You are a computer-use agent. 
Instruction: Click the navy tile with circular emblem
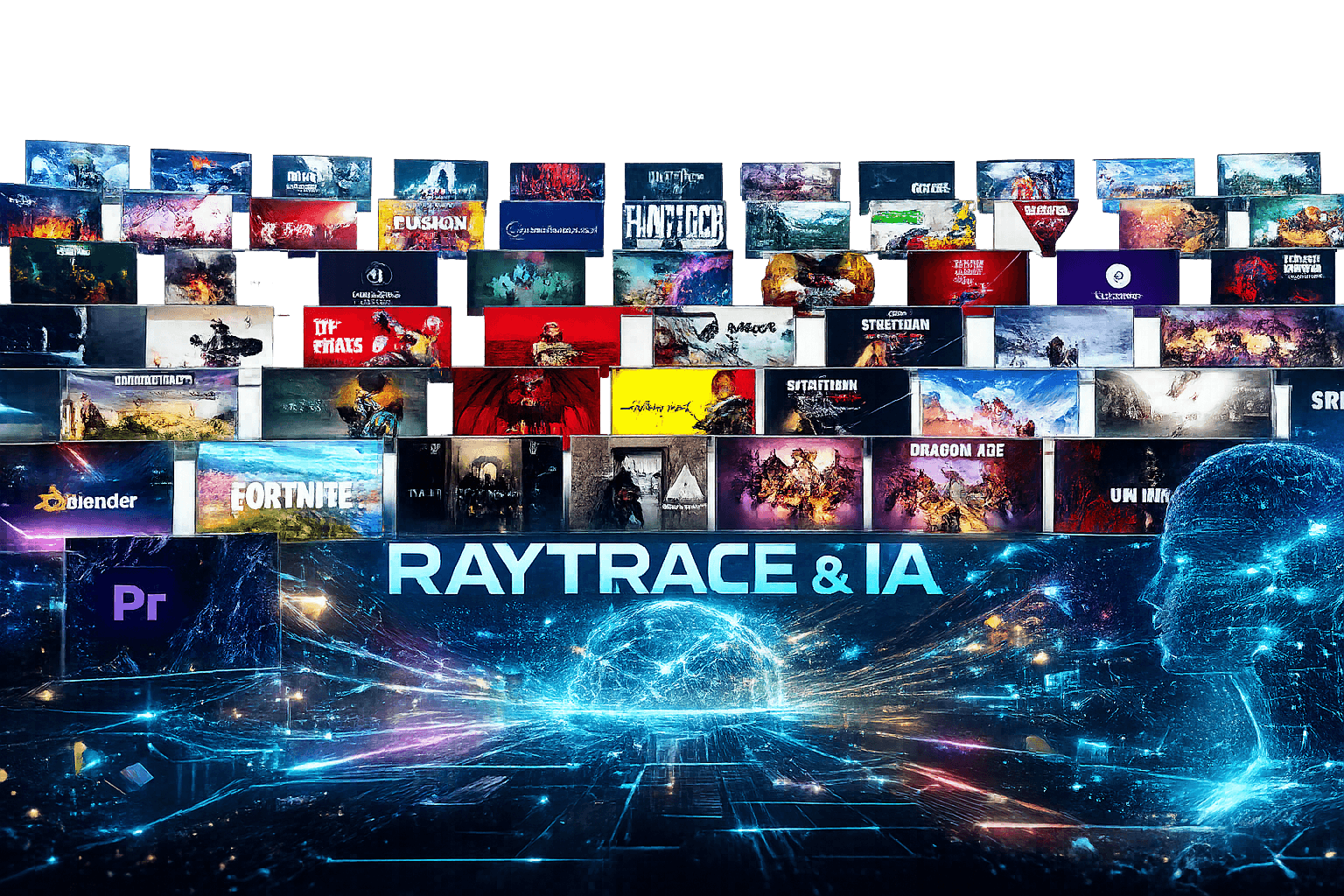point(377,279)
